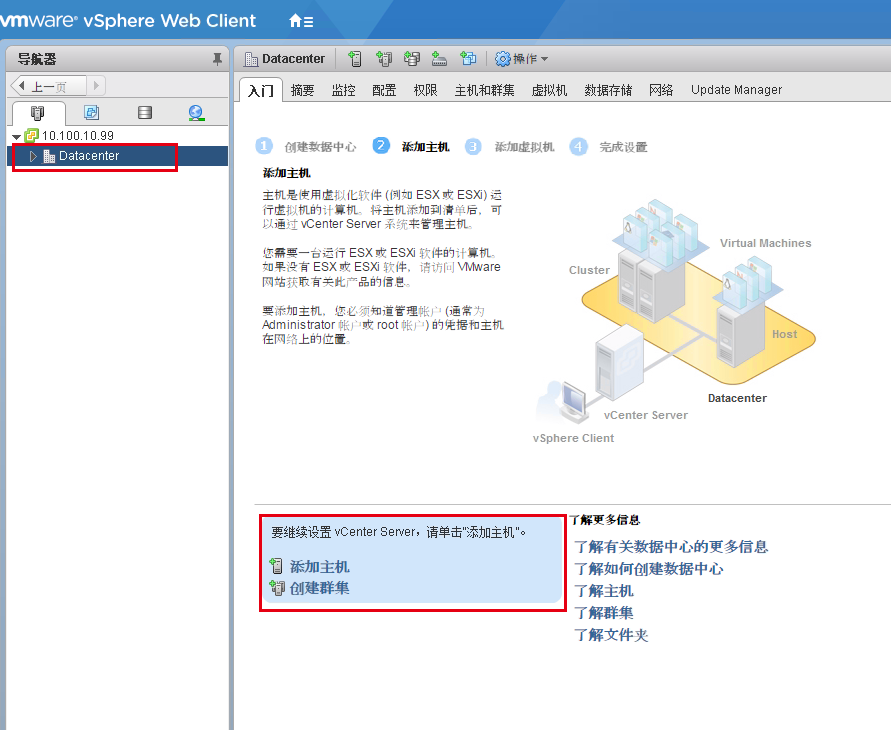Open the 主机和群集 tab
Viewport: 891px width, 730px height.
485,90
